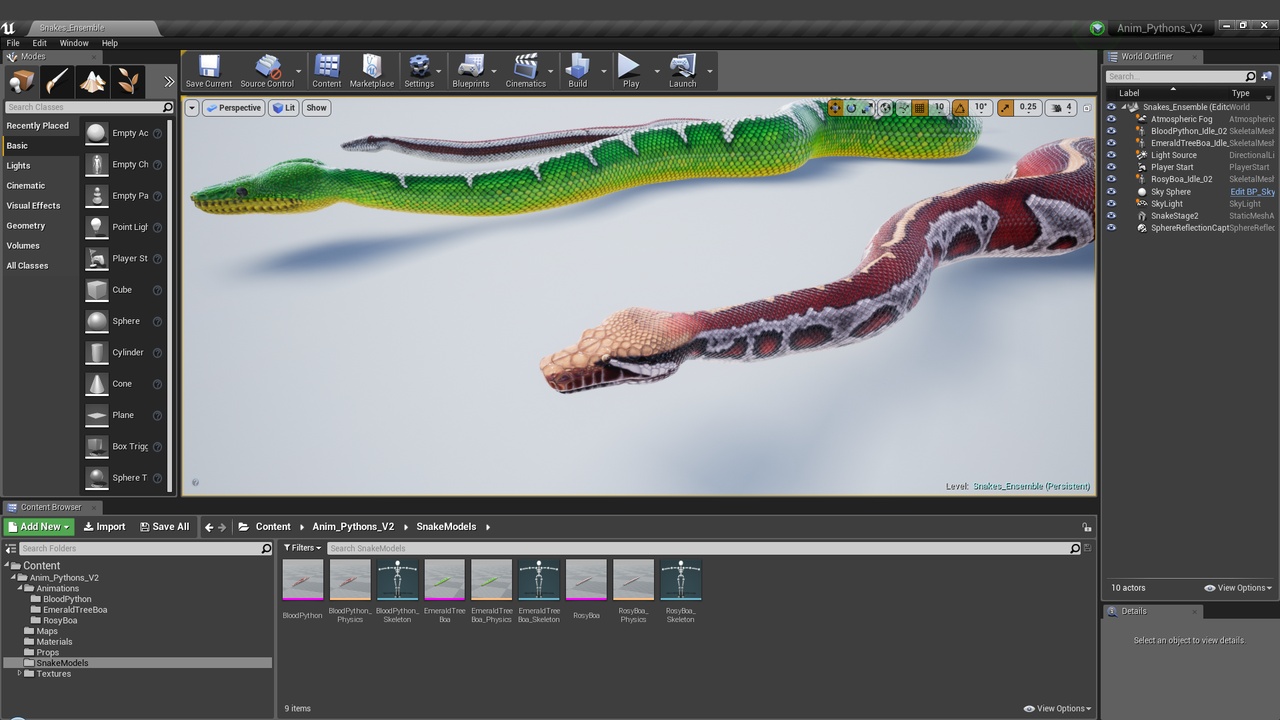The image size is (1280, 720).
Task: Click the Build toolbar icon
Action: (x=578, y=71)
